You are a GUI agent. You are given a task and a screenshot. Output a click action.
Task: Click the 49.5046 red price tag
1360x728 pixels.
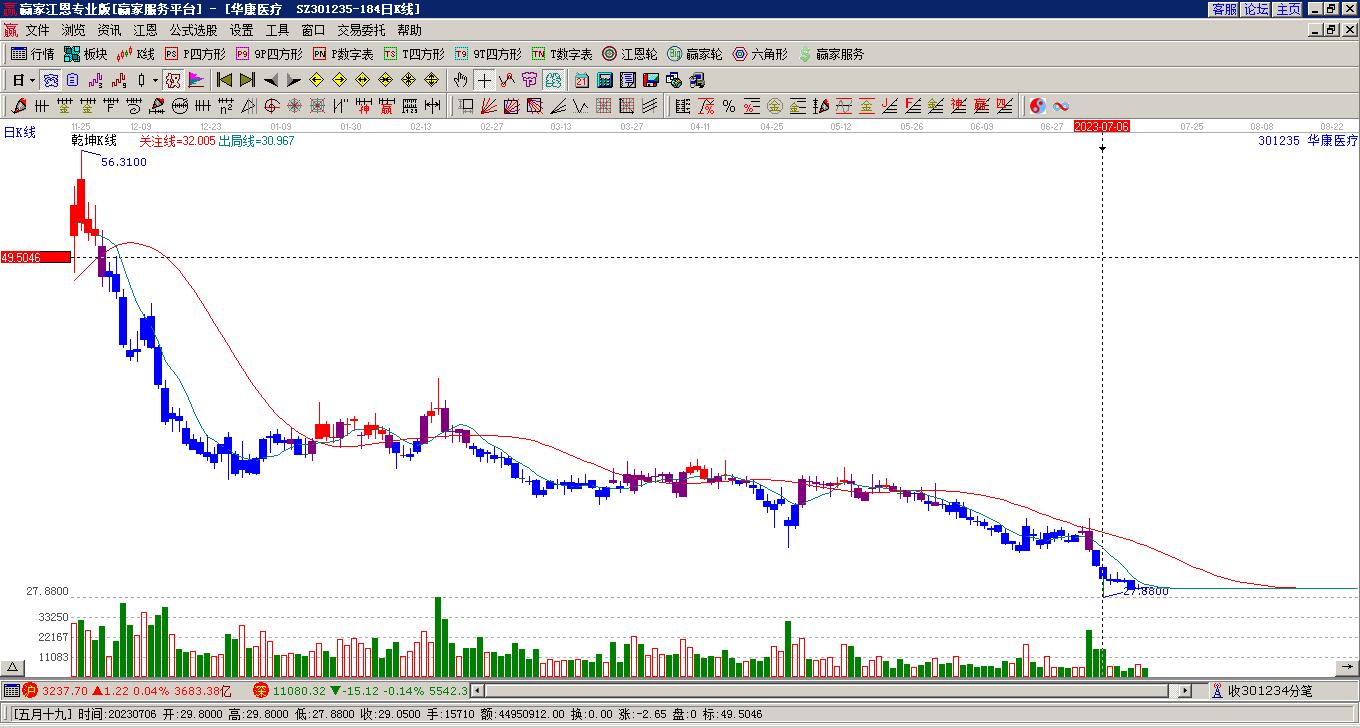coord(36,258)
